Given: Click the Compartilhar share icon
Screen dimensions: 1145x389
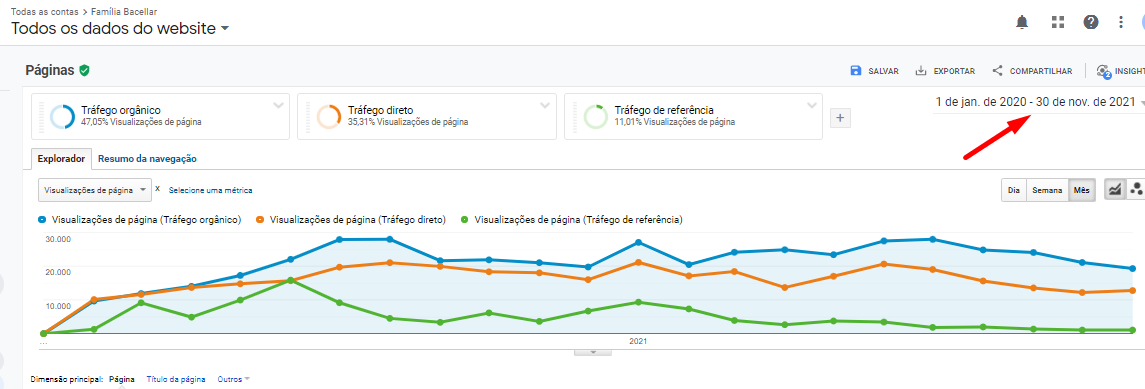Looking at the screenshot, I should pos(997,71).
